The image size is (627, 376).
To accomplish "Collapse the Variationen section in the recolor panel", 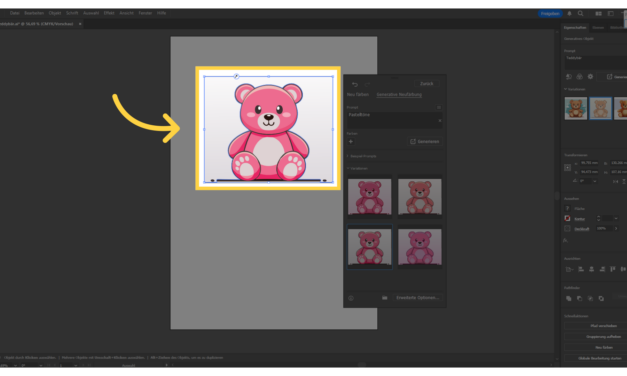I will (348, 168).
